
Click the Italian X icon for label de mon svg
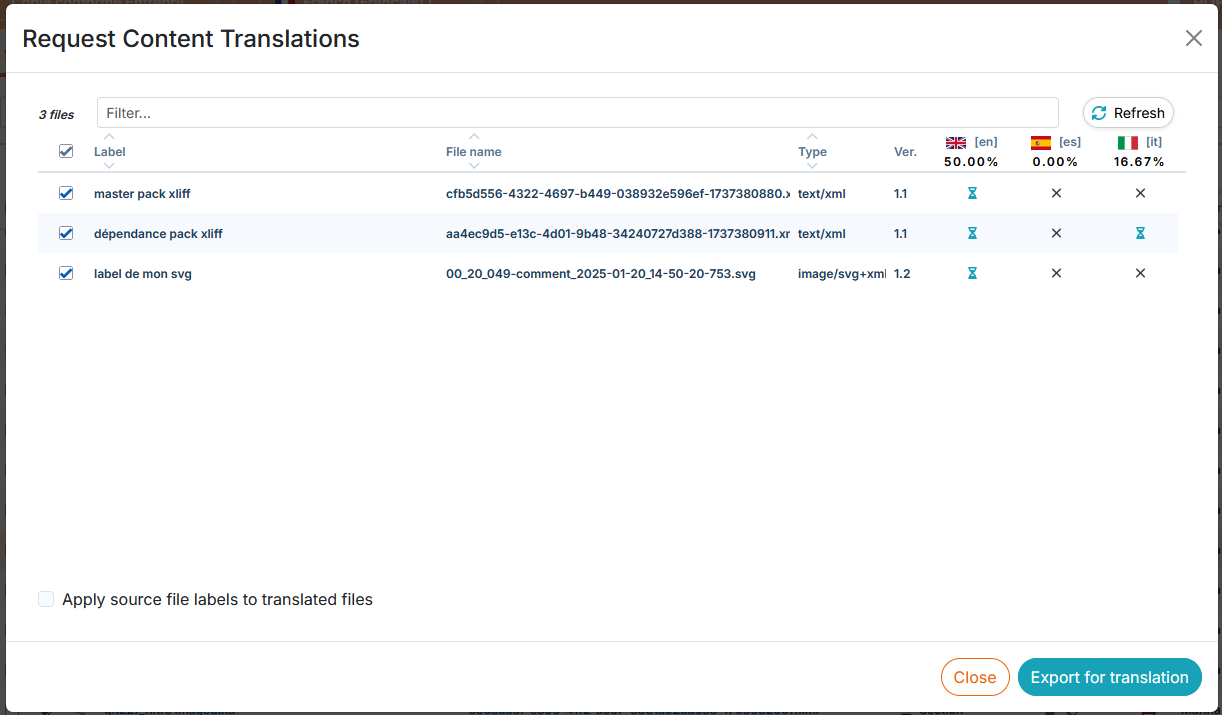click(1140, 273)
